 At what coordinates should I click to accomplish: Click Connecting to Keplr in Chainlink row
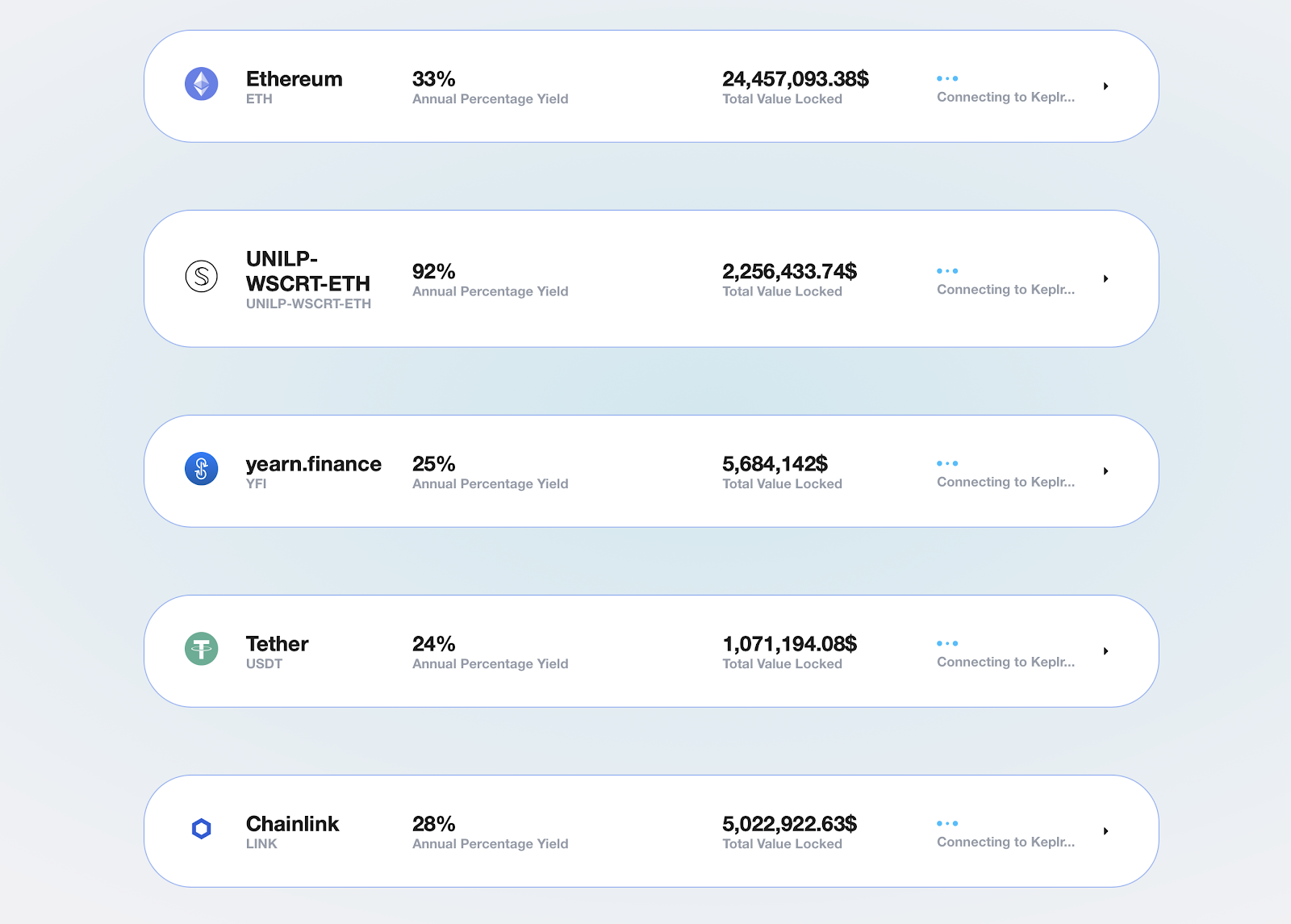(1006, 842)
